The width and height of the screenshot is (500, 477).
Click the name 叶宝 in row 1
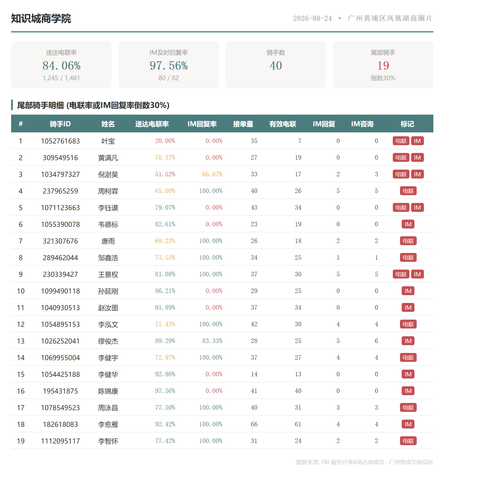tap(108, 141)
